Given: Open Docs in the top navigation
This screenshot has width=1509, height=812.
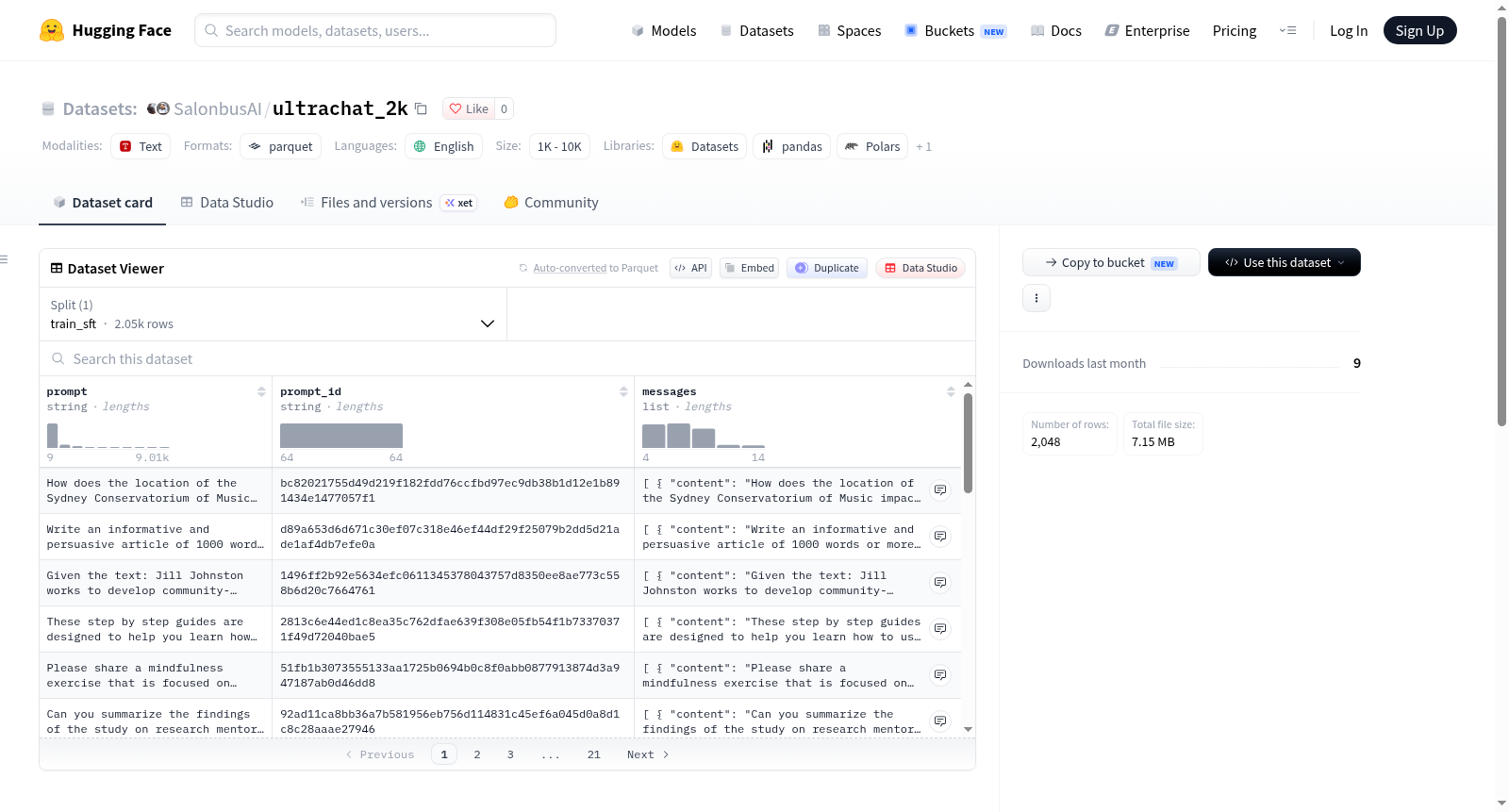Looking at the screenshot, I should coord(1056,31).
